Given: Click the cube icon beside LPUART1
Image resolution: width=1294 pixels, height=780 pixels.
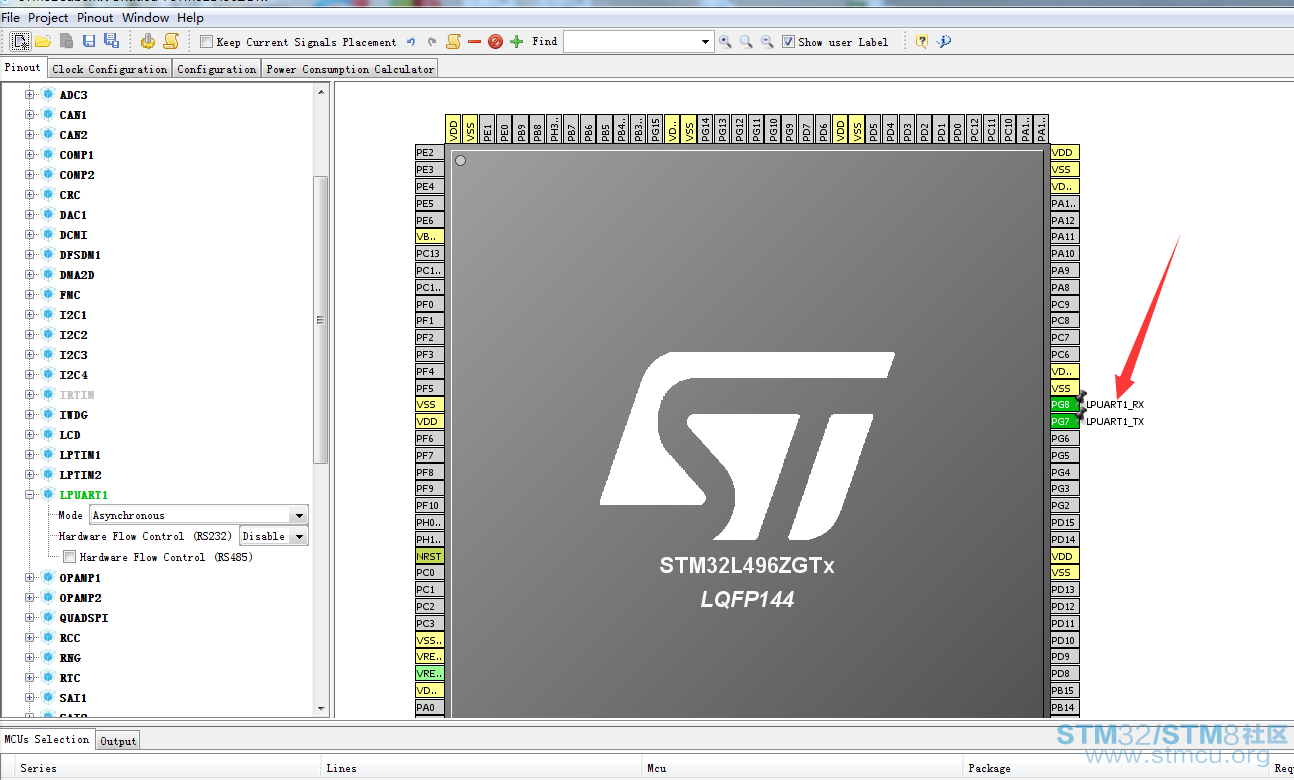Looking at the screenshot, I should pyautogui.click(x=48, y=495).
